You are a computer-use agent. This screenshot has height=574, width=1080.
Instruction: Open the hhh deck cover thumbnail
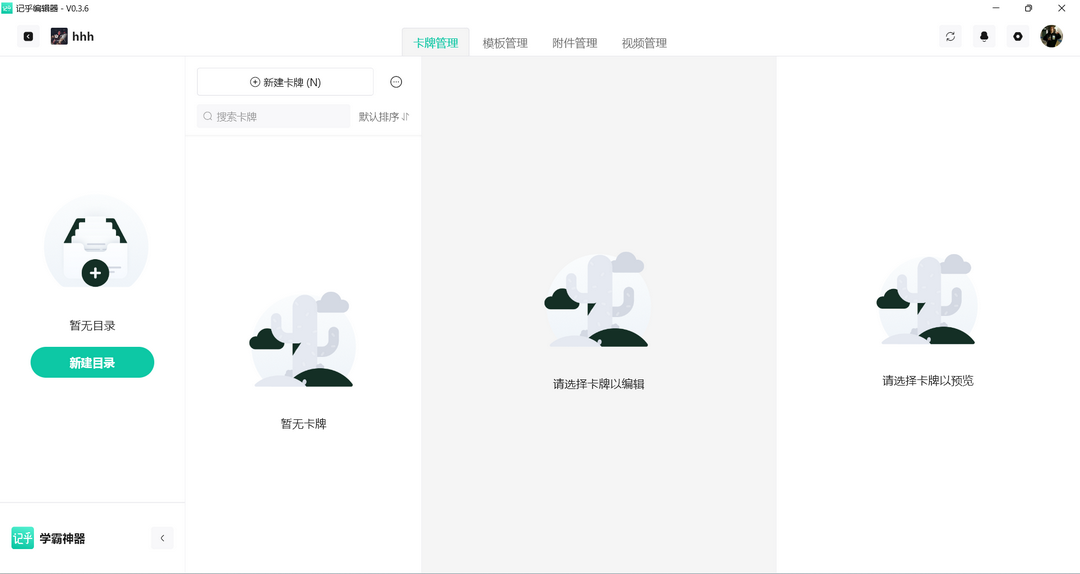click(59, 37)
